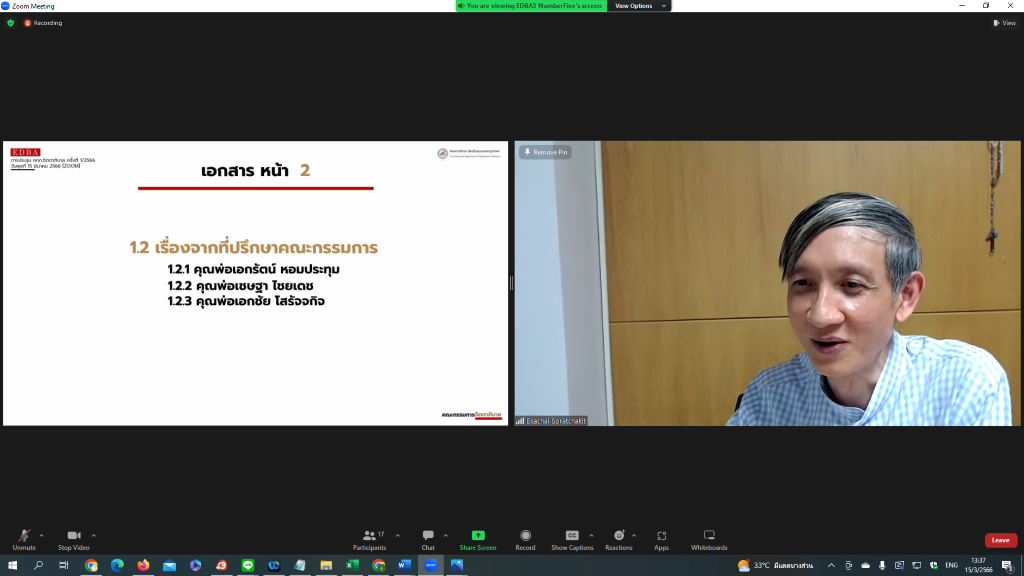This screenshot has width=1024, height=576.
Task: Open video options arrow beside Stop Video
Action: coord(94,536)
